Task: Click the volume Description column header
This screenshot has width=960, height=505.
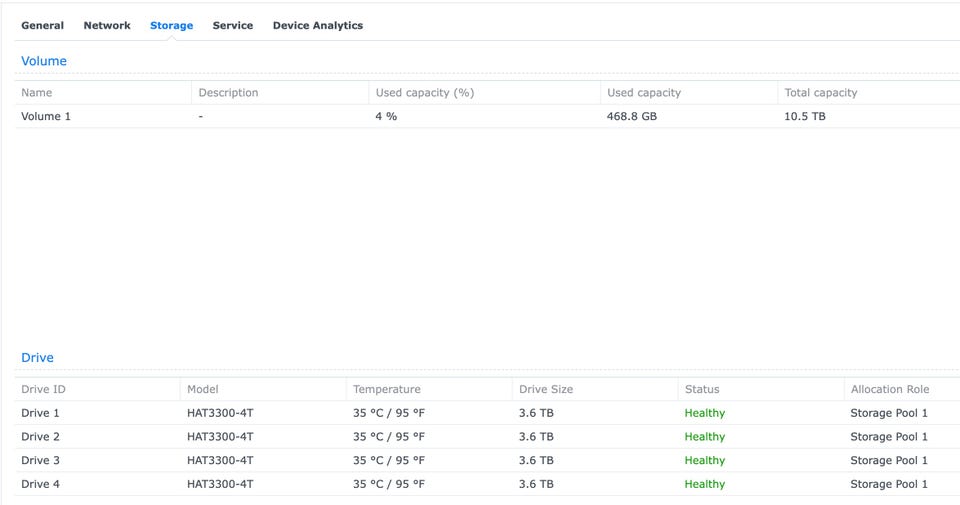Action: coord(228,93)
